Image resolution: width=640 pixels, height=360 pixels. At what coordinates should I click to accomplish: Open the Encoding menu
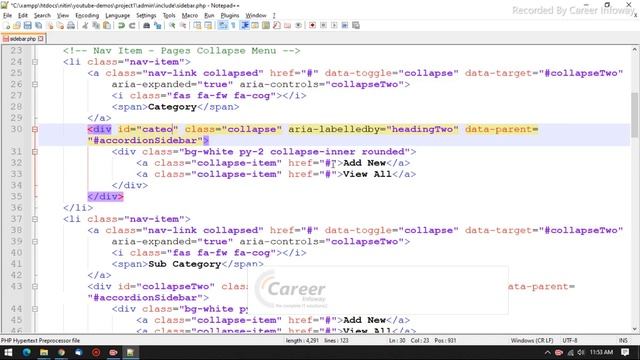pyautogui.click(x=87, y=15)
